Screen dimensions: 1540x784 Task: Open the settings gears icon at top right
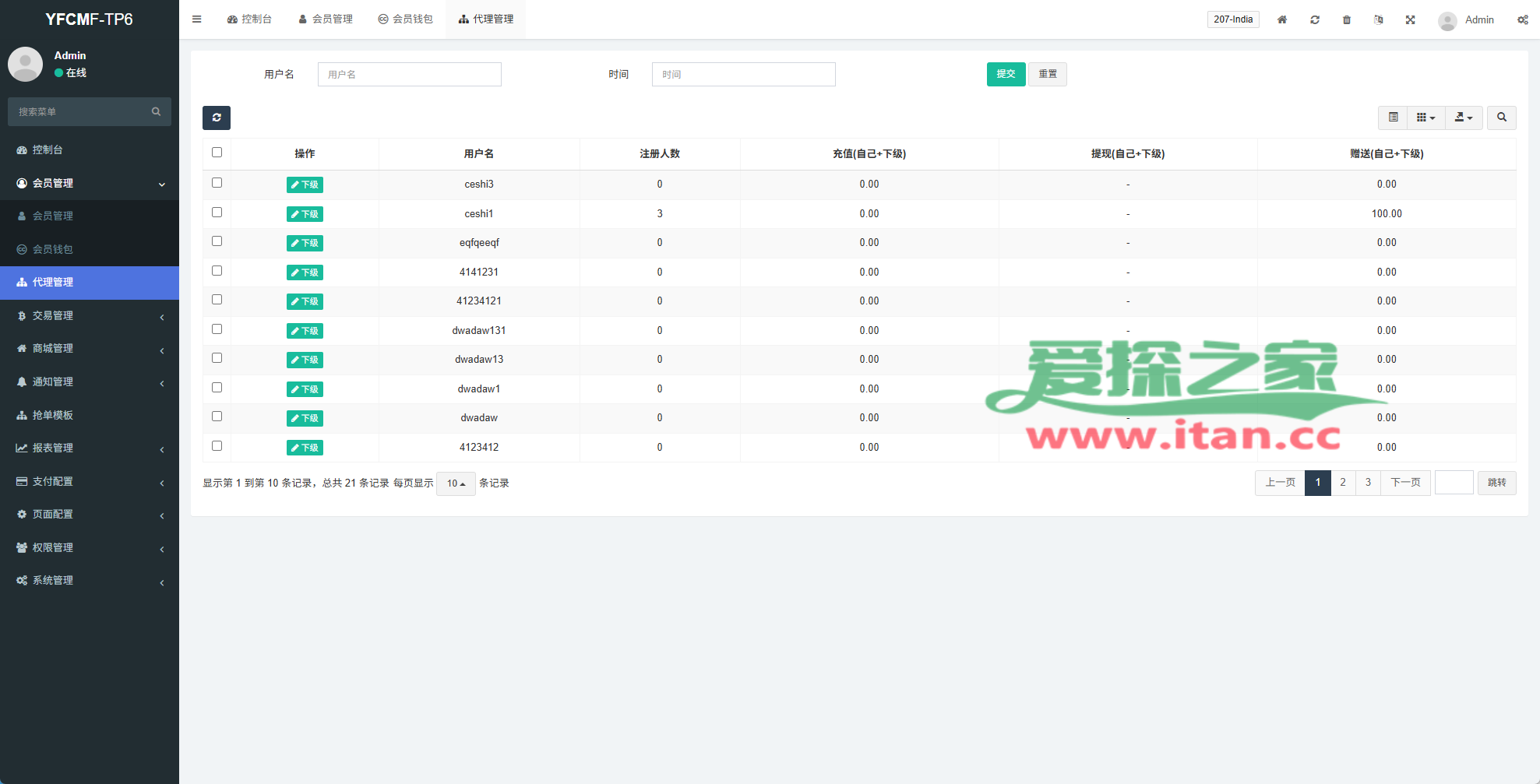pyautogui.click(x=1522, y=19)
